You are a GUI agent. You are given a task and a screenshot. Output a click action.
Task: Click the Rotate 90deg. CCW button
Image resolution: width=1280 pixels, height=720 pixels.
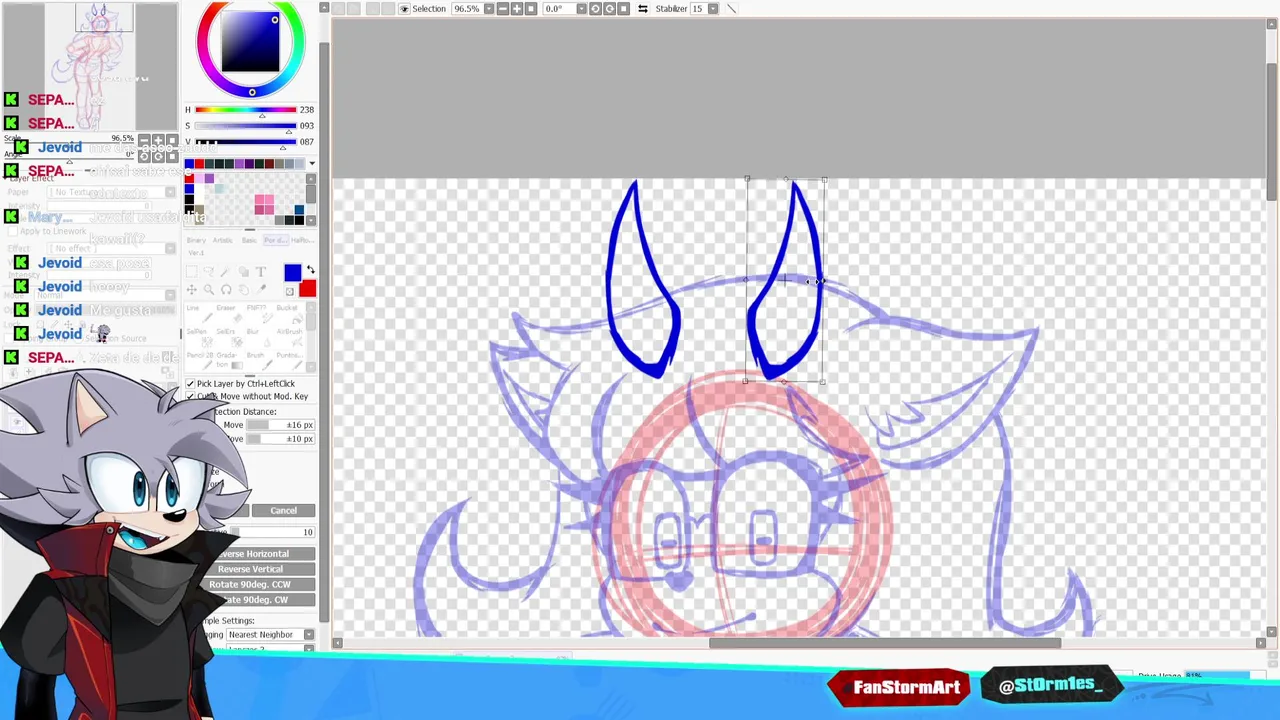tap(254, 584)
